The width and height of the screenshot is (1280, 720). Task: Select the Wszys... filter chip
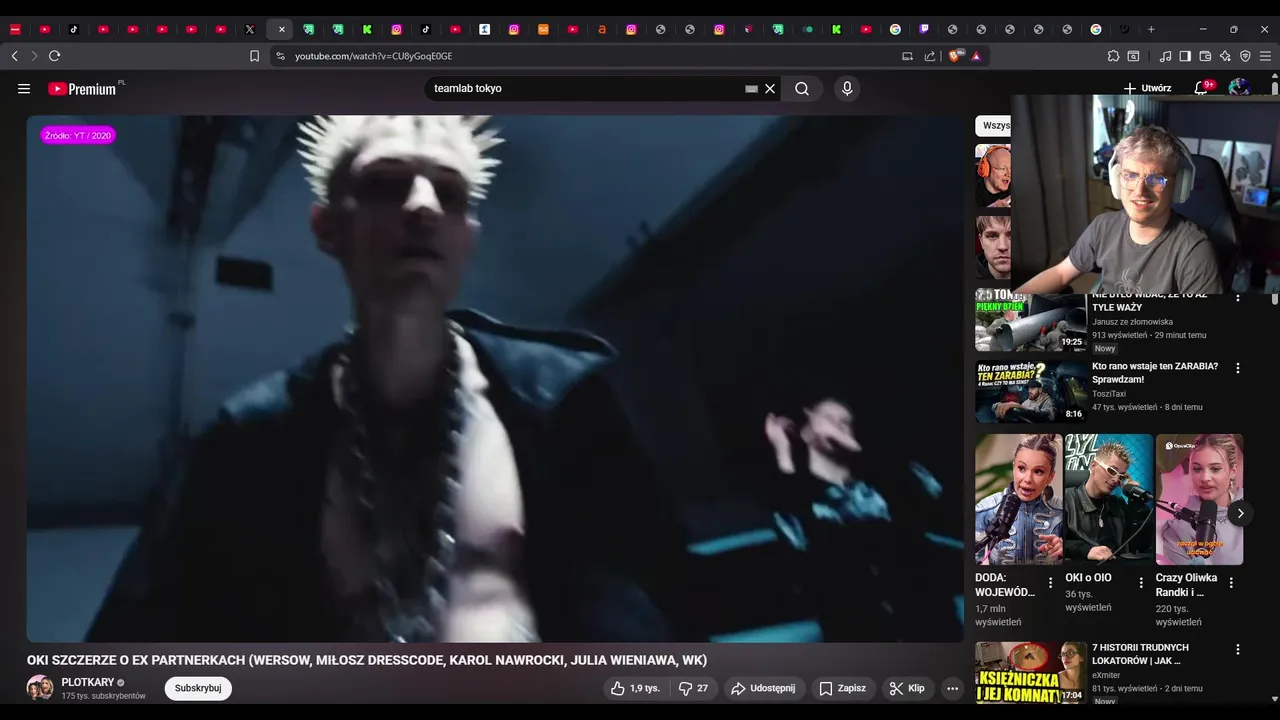(x=993, y=126)
